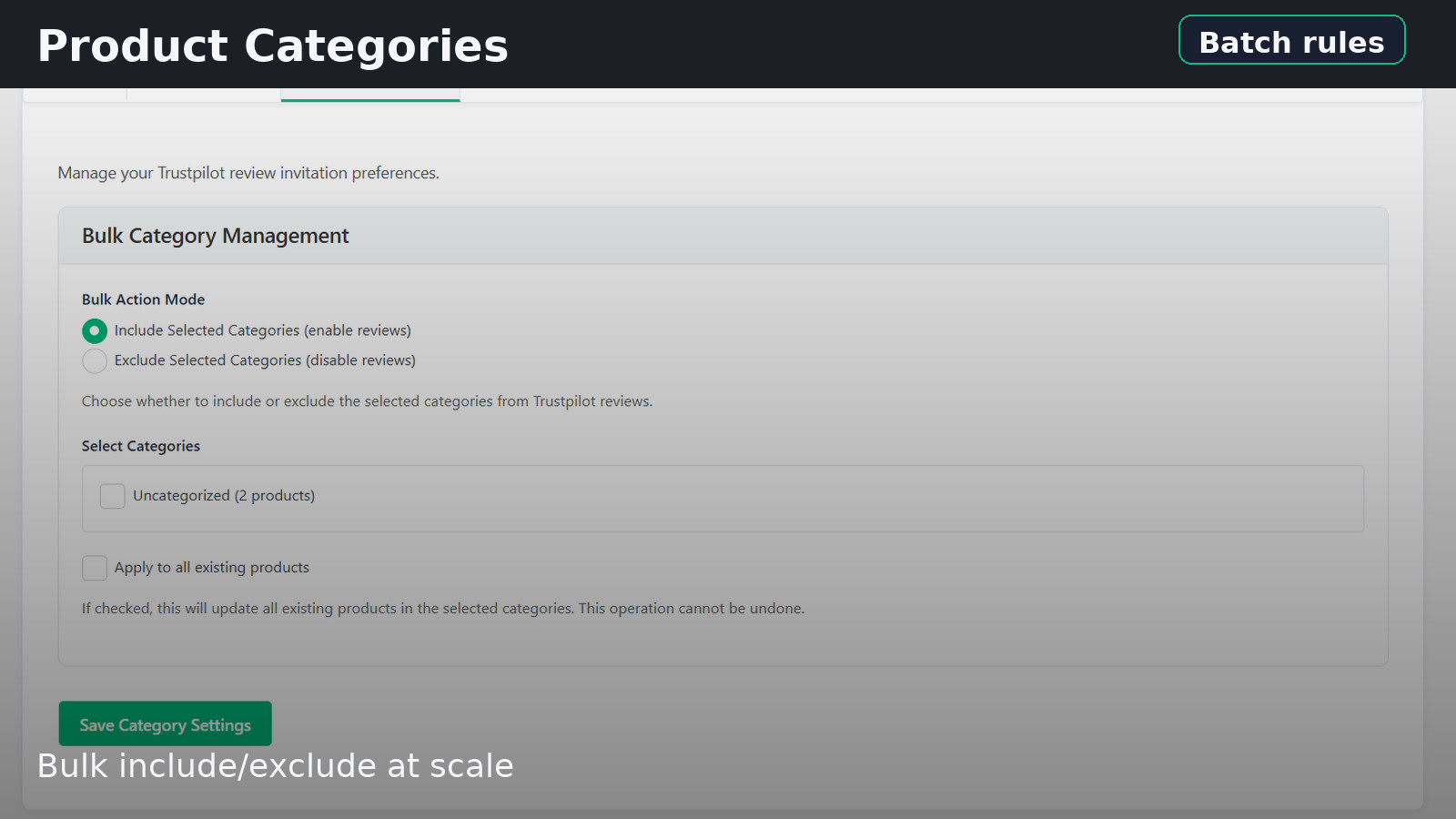
Task: Click the 'operation cannot be undone' help text
Action: click(442, 608)
